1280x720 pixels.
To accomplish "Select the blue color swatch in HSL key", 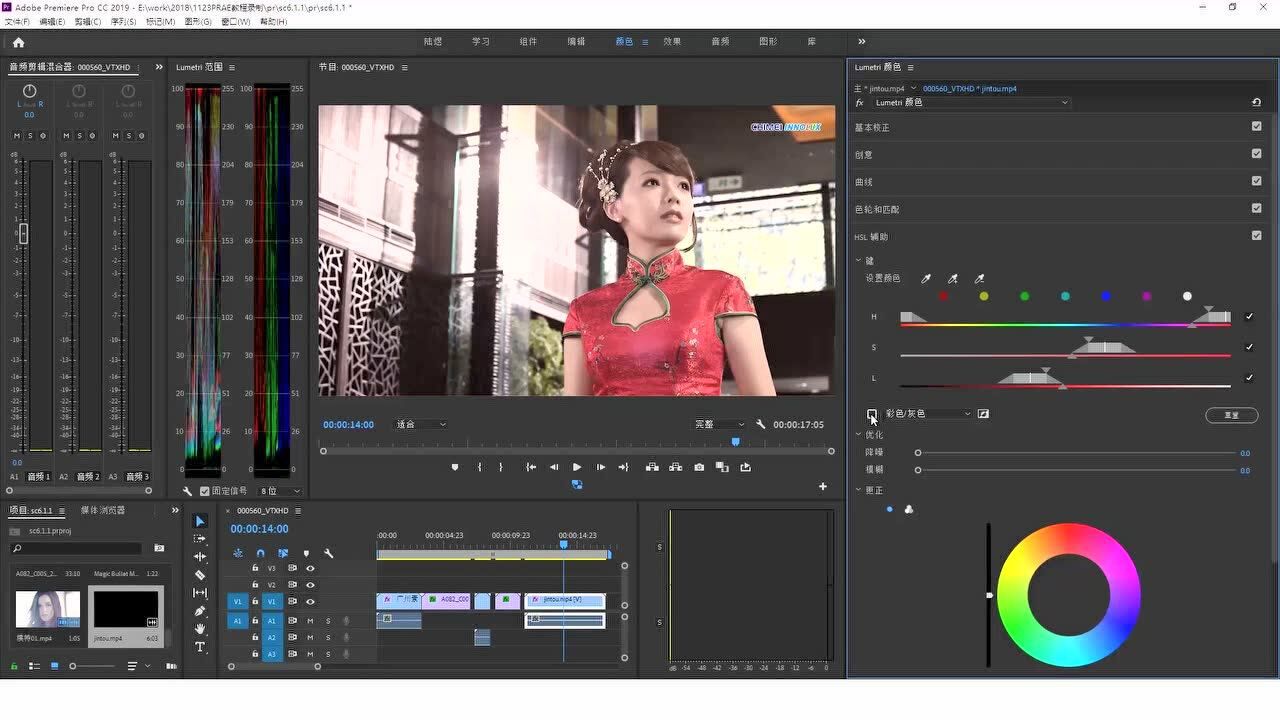I will pyautogui.click(x=1106, y=296).
